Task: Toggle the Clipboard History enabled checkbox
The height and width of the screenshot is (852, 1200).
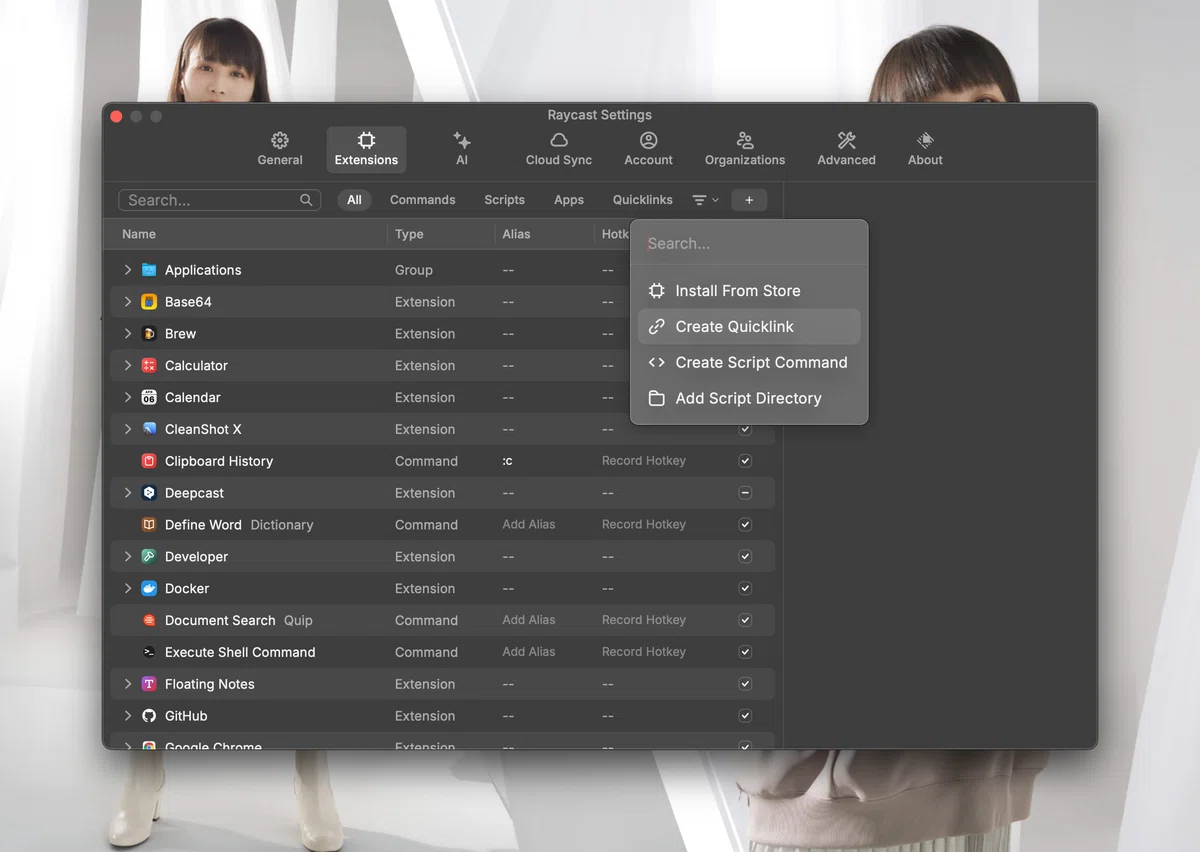Action: click(745, 461)
